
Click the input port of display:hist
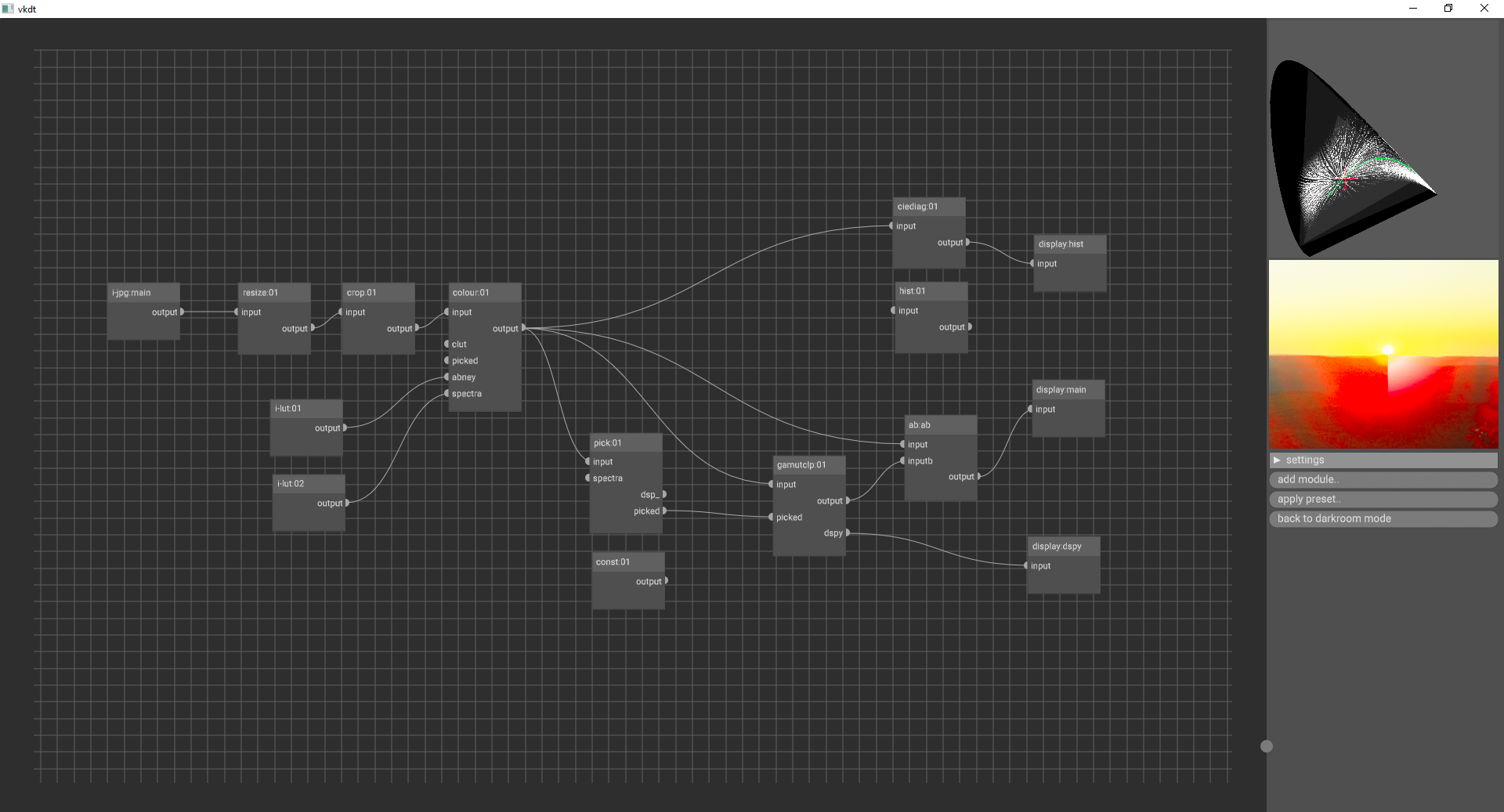tap(1032, 264)
